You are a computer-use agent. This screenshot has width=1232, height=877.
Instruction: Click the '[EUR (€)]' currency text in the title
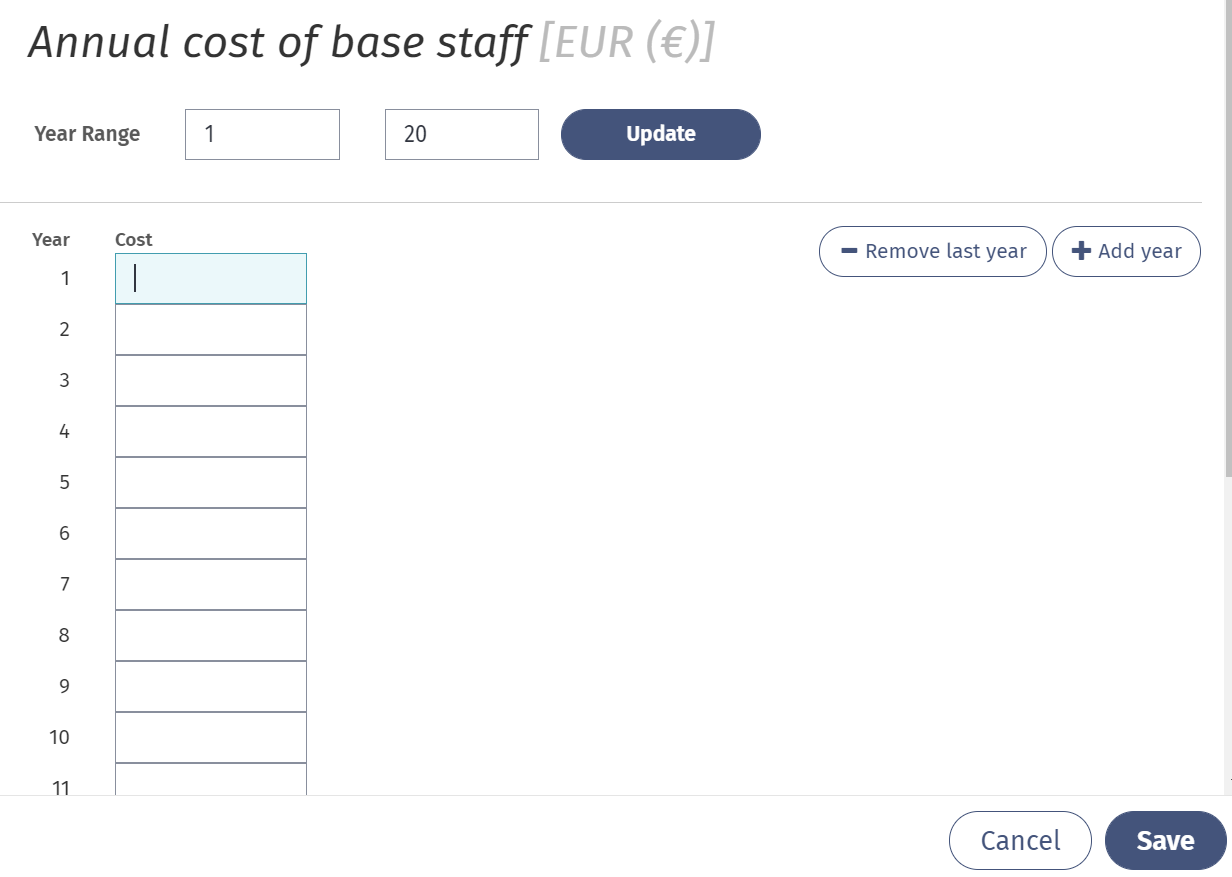tap(626, 43)
